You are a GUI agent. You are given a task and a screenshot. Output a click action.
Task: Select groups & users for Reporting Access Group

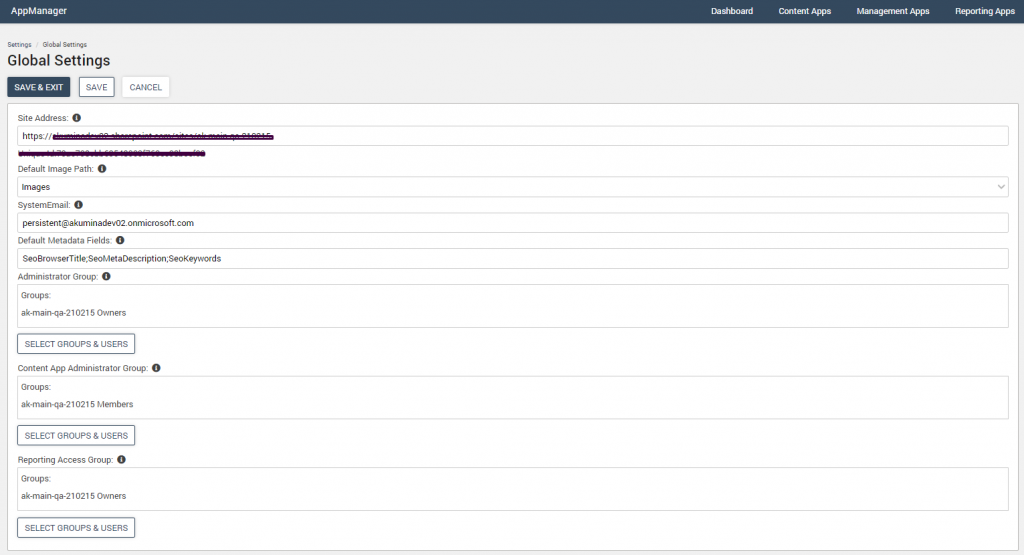coord(76,528)
